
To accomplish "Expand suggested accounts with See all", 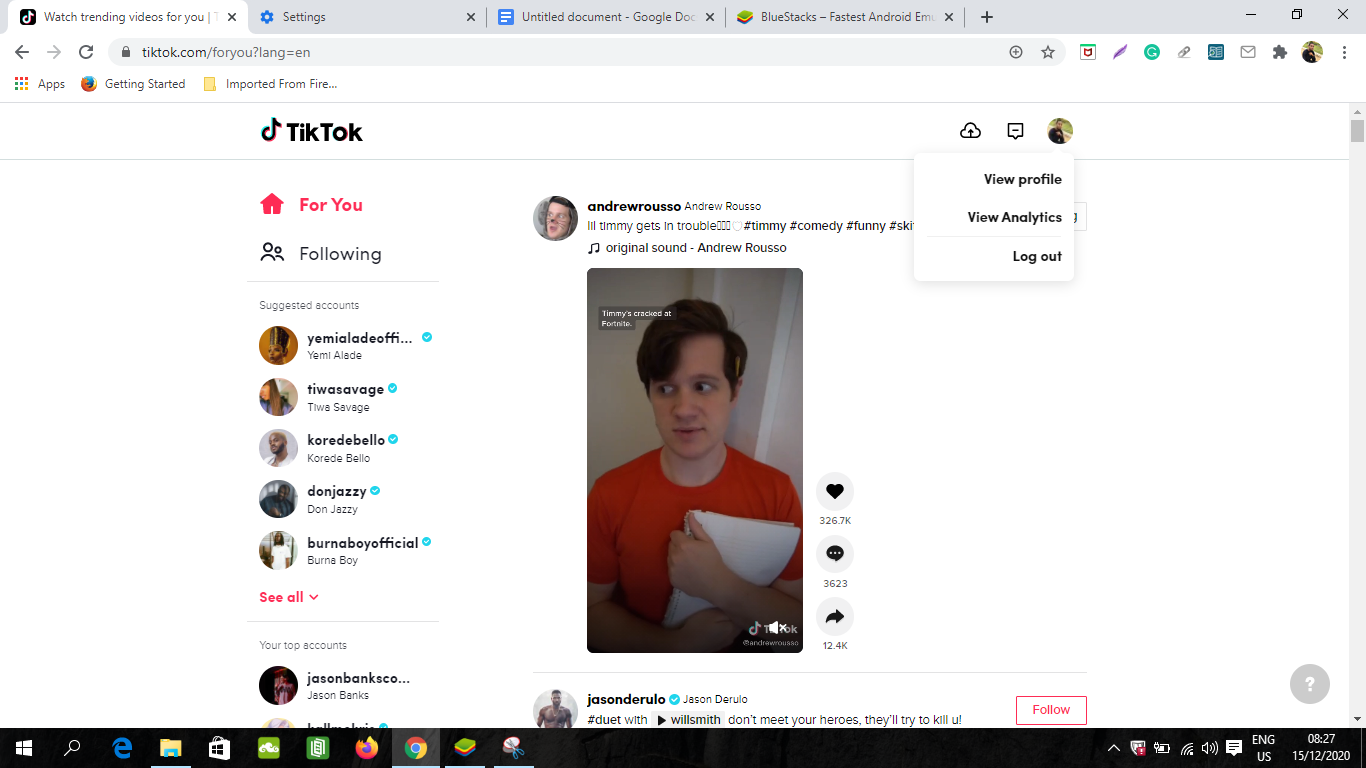I will 287,596.
